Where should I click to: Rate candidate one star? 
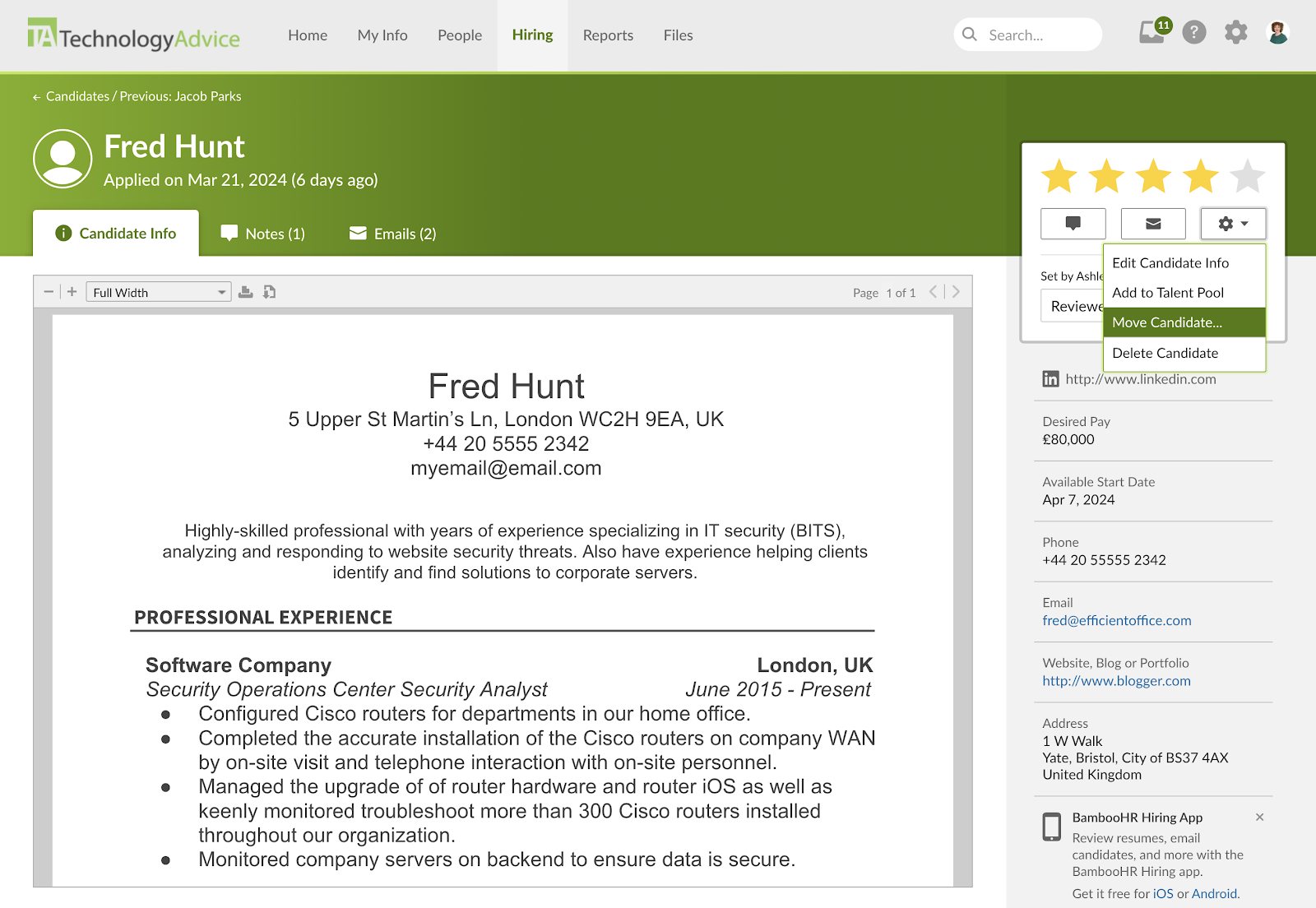(x=1059, y=176)
